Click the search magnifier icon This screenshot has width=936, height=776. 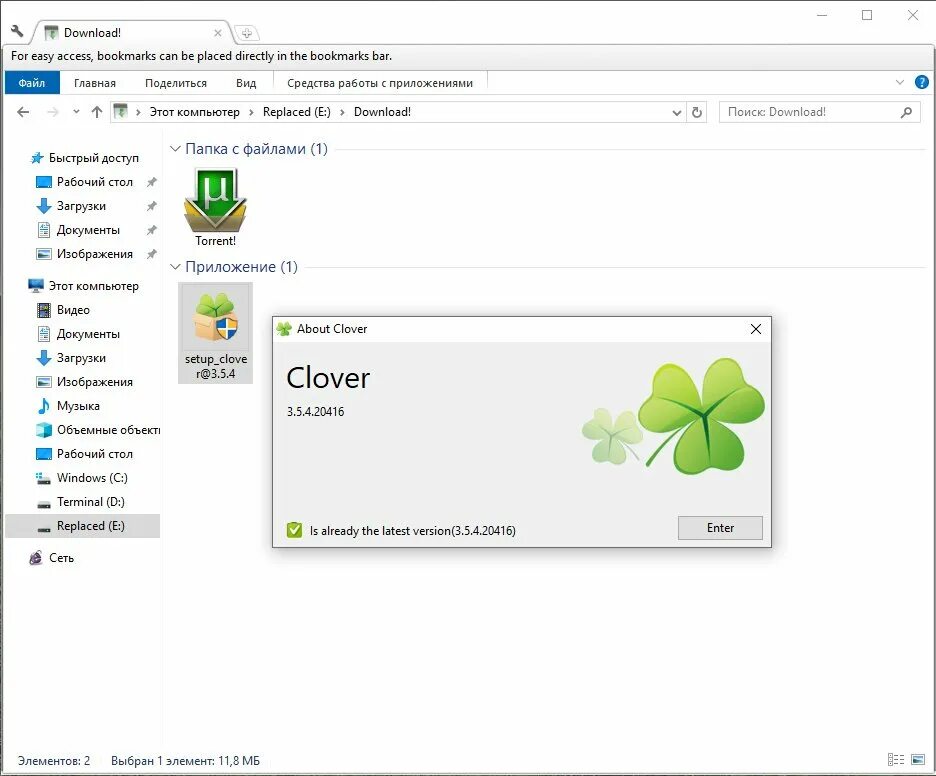[x=906, y=112]
